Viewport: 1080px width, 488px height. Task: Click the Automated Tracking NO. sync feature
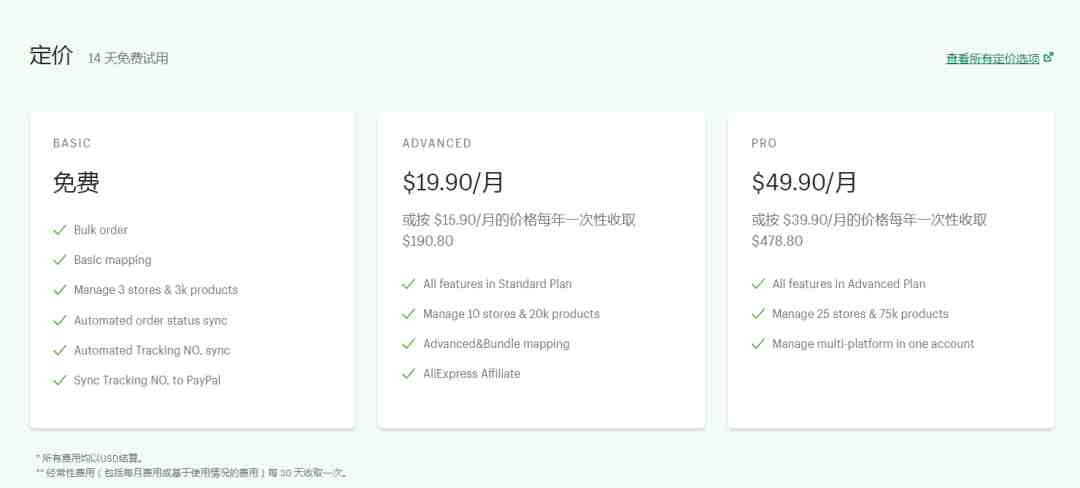pos(152,350)
